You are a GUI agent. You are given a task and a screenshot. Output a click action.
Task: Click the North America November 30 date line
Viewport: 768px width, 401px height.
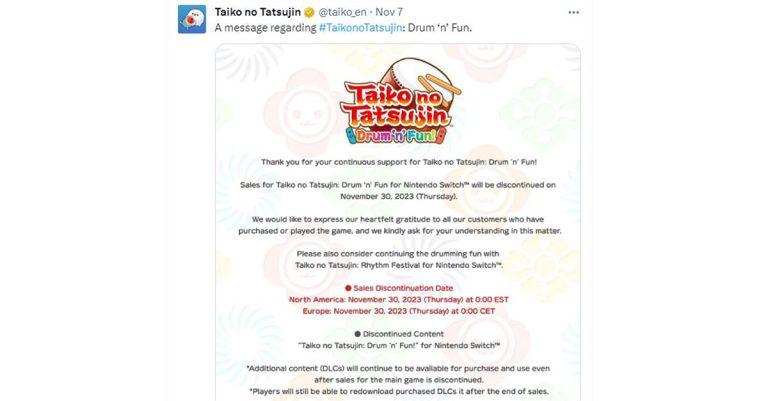coord(399,300)
